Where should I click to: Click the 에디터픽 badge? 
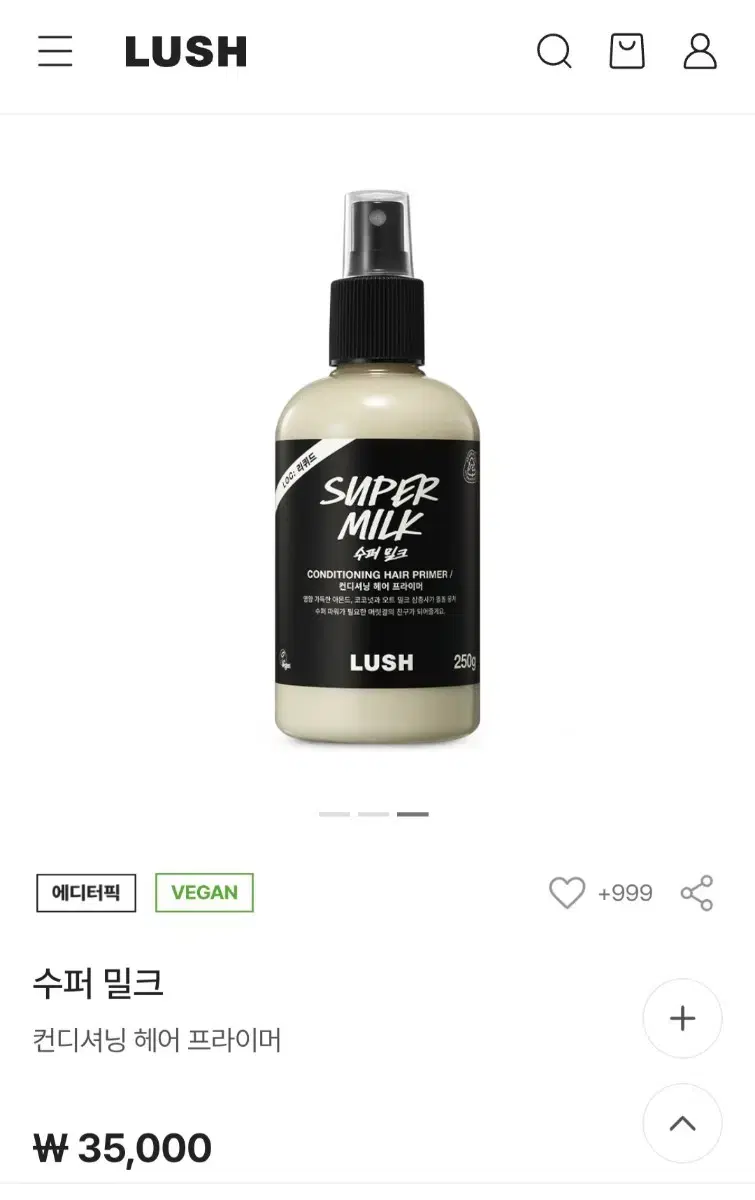[x=86, y=893]
